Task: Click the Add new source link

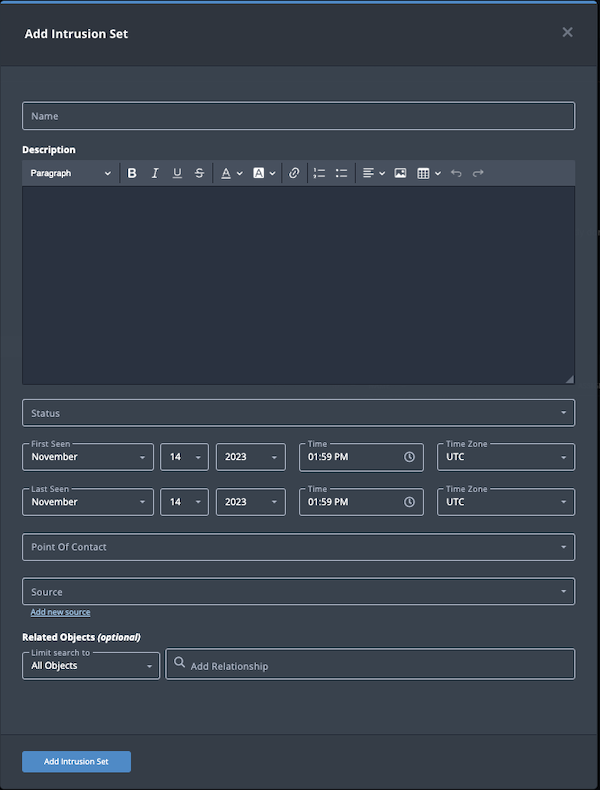Action: coord(60,612)
